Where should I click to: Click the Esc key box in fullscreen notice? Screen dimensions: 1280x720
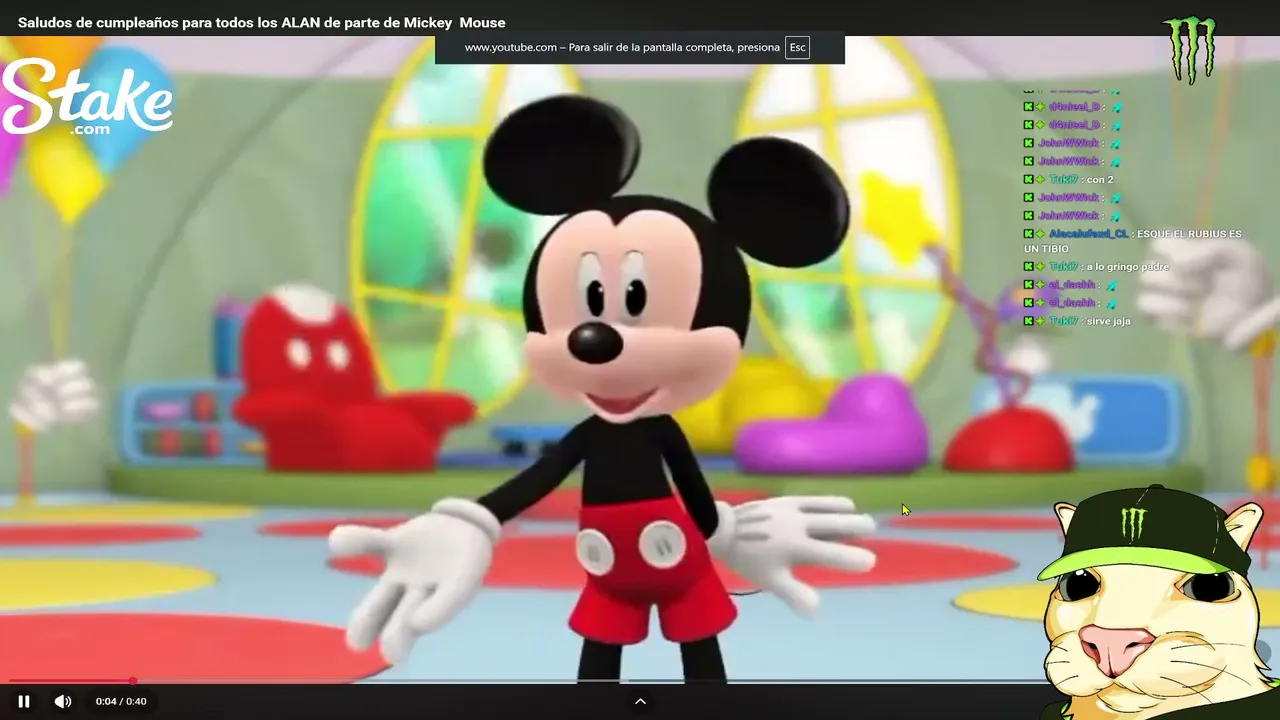click(797, 48)
